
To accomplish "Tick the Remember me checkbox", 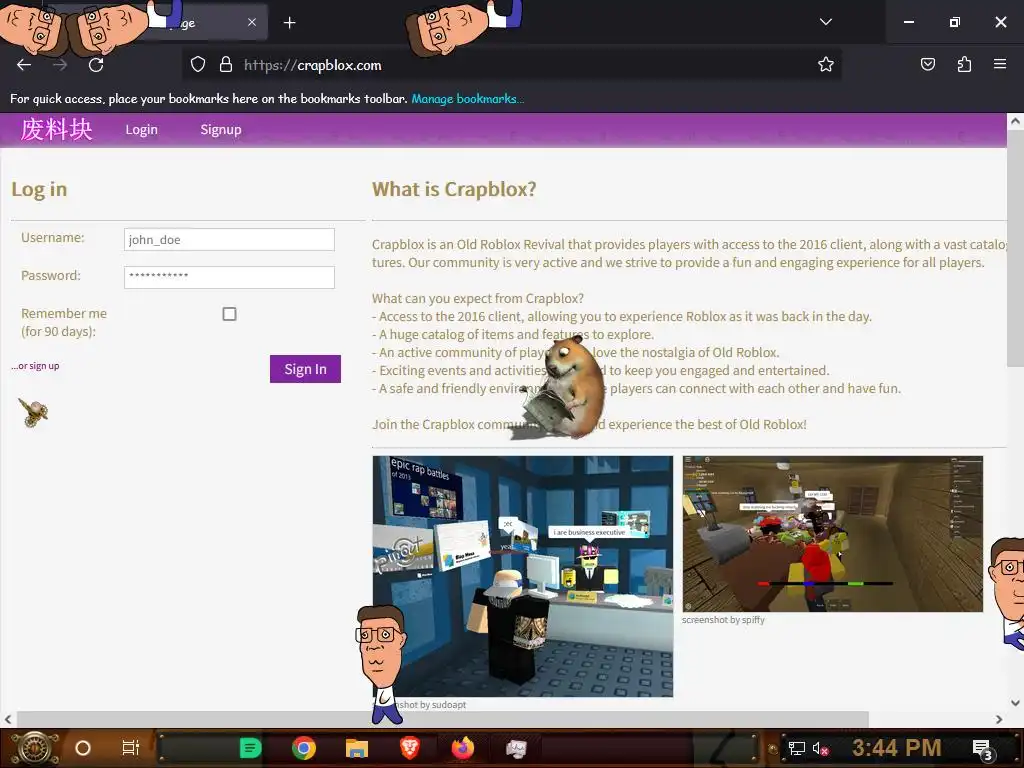I will click(229, 314).
